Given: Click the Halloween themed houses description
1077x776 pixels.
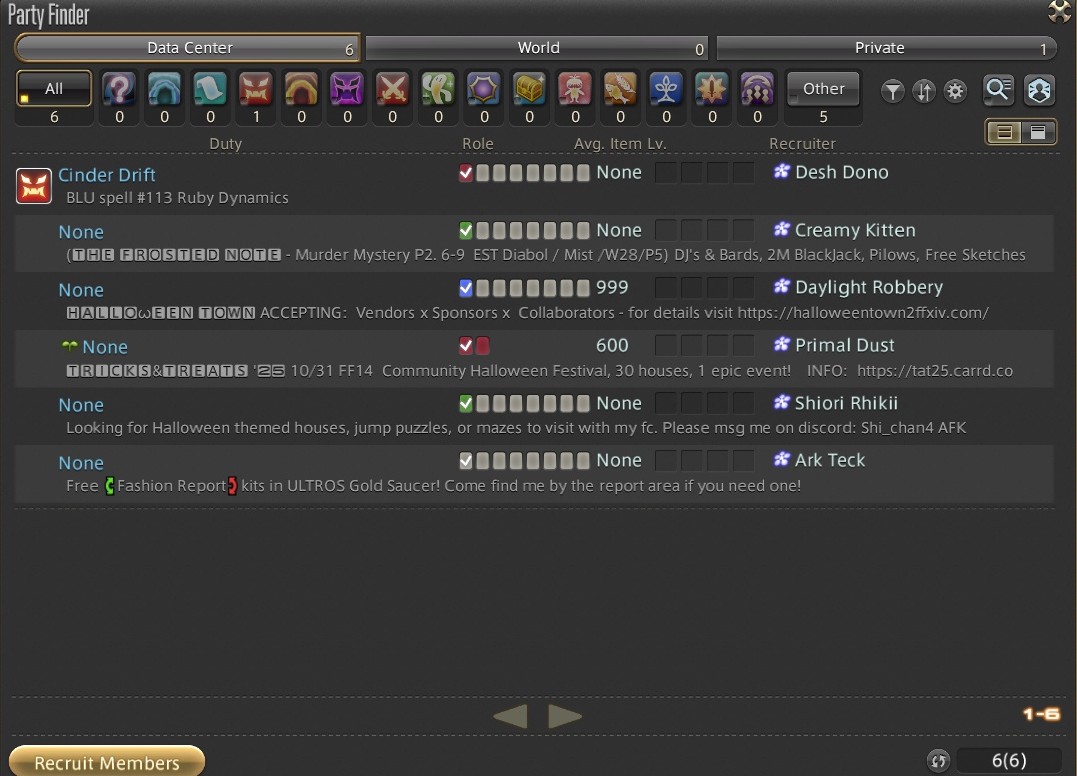Looking at the screenshot, I should pyautogui.click(x=516, y=429).
